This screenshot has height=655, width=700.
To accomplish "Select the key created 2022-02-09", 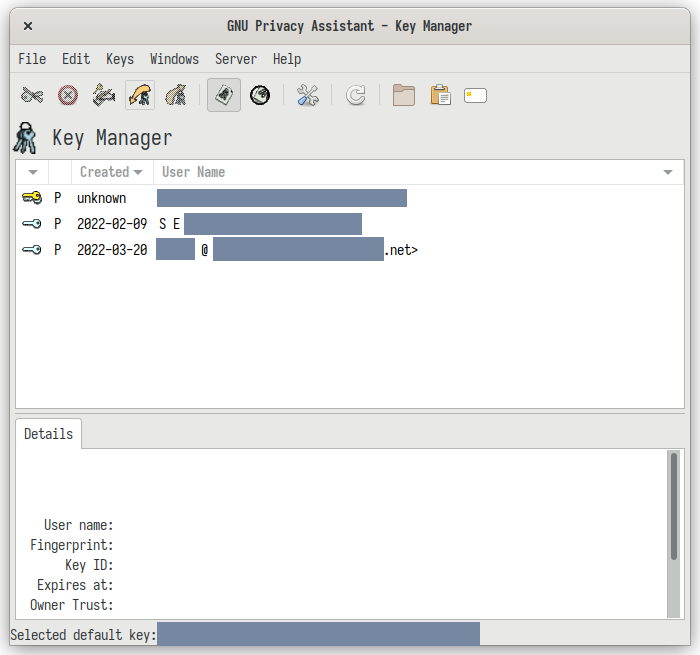I will coord(111,224).
